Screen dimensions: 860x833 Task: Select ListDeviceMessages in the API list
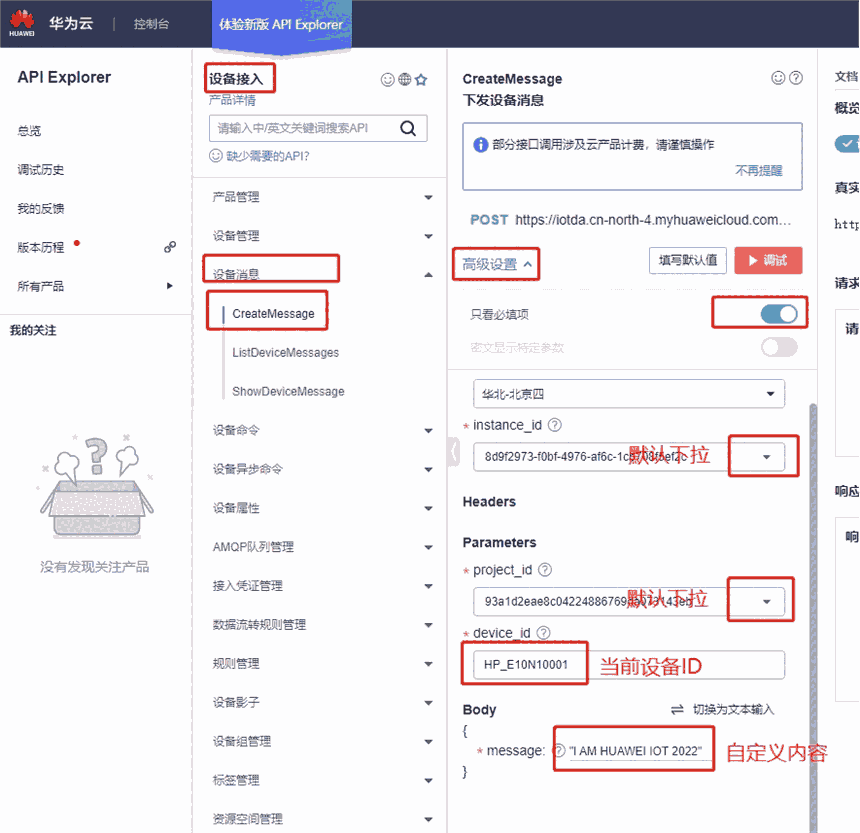coord(285,352)
